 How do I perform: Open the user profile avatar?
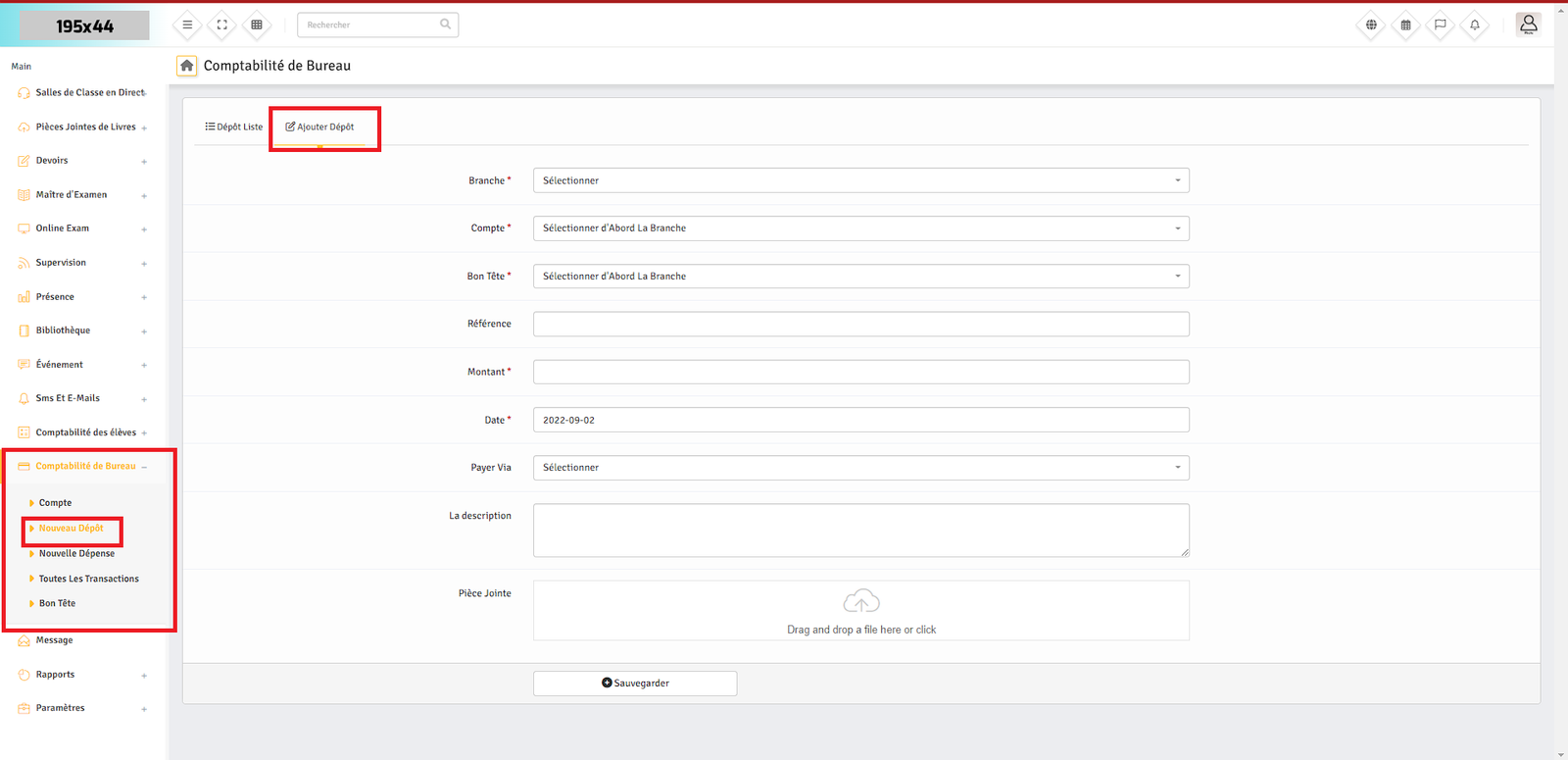1527,24
